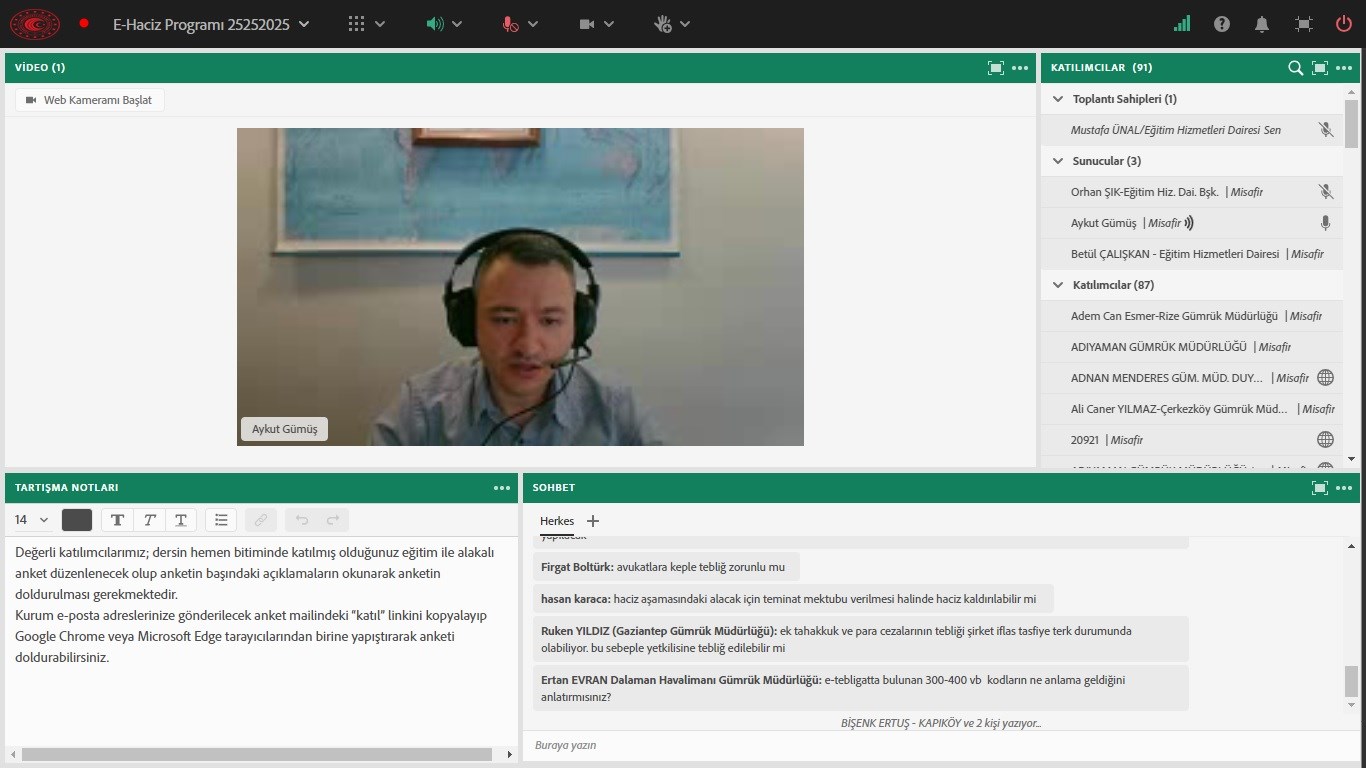Select Betül ÇALIŞKAN in presenters list
Image resolution: width=1366 pixels, height=768 pixels.
tap(1192, 254)
